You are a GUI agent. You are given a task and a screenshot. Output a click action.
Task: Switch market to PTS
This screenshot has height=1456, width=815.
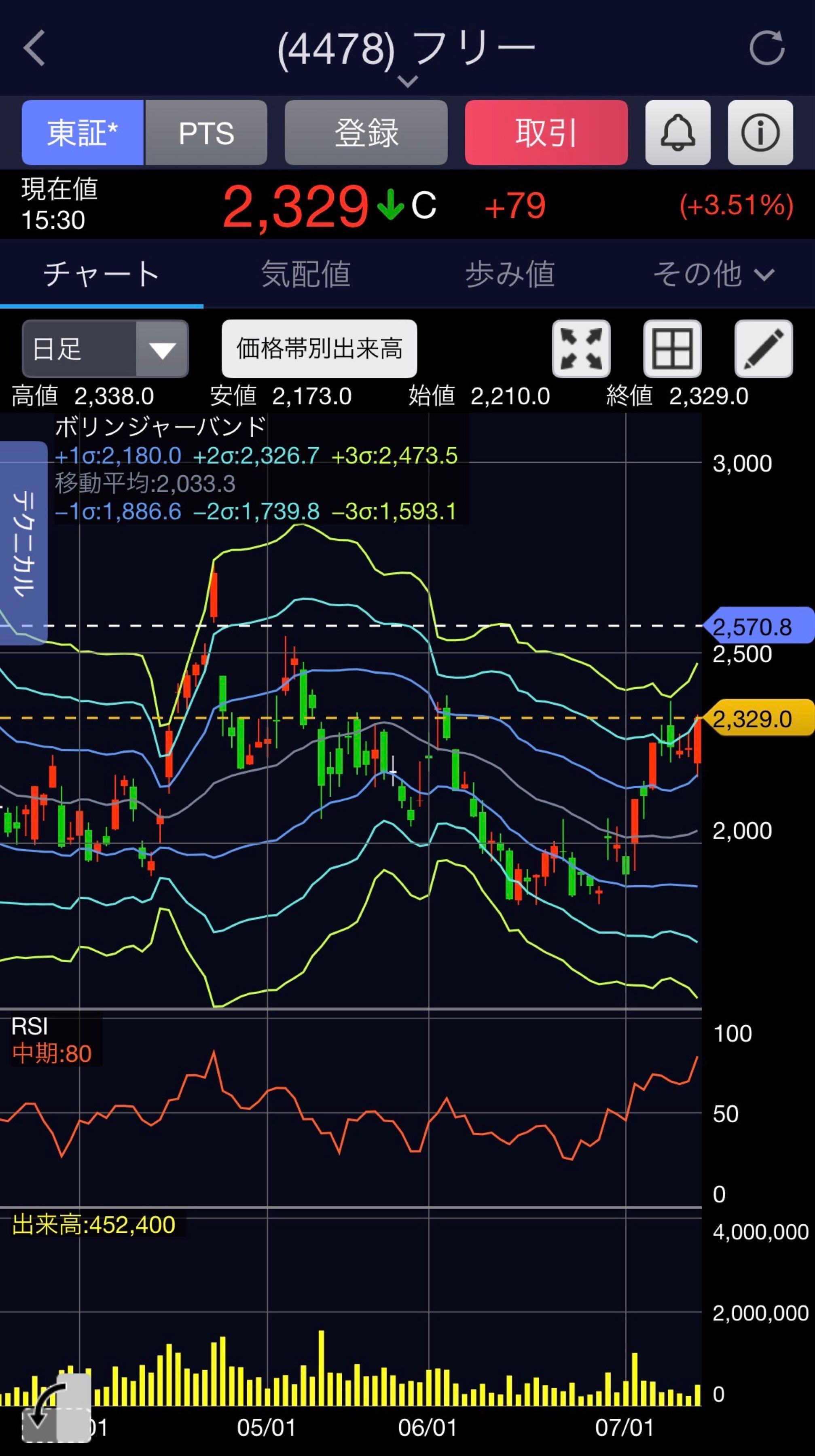(206, 133)
